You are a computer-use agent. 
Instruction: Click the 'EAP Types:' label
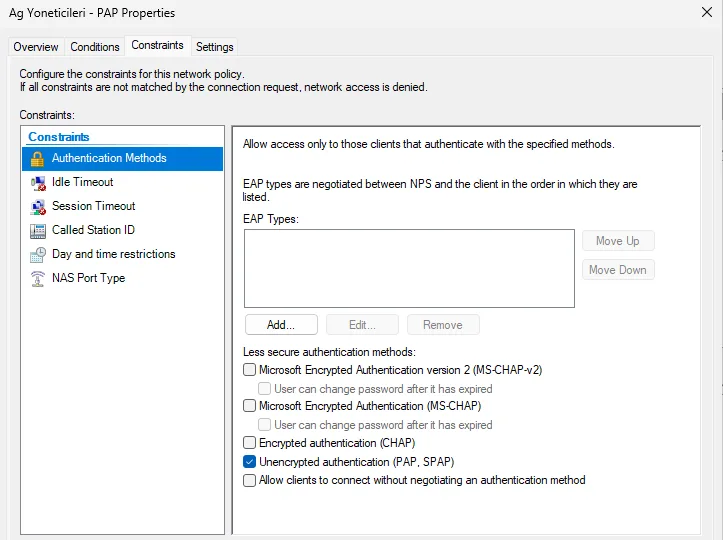click(x=271, y=219)
